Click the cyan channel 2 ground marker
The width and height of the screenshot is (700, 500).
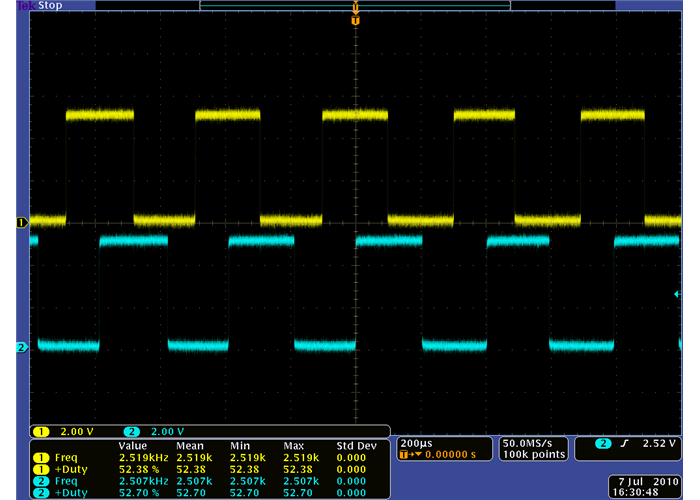tap(22, 348)
